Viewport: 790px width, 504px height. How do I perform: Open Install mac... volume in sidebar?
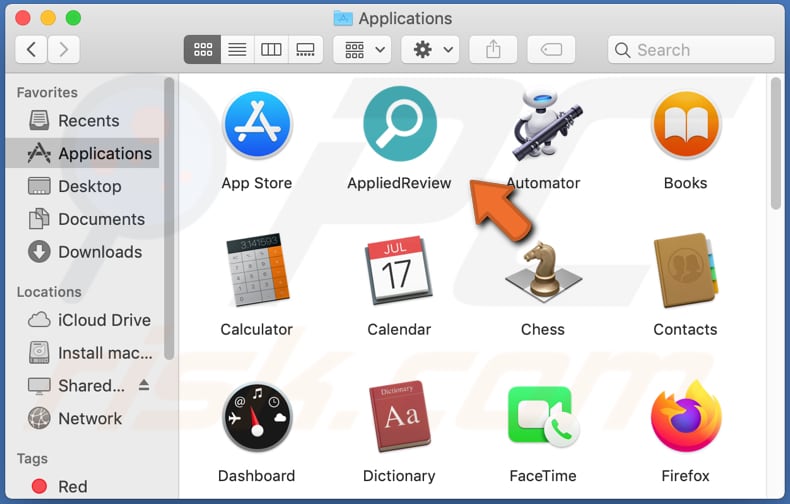pyautogui.click(x=83, y=353)
